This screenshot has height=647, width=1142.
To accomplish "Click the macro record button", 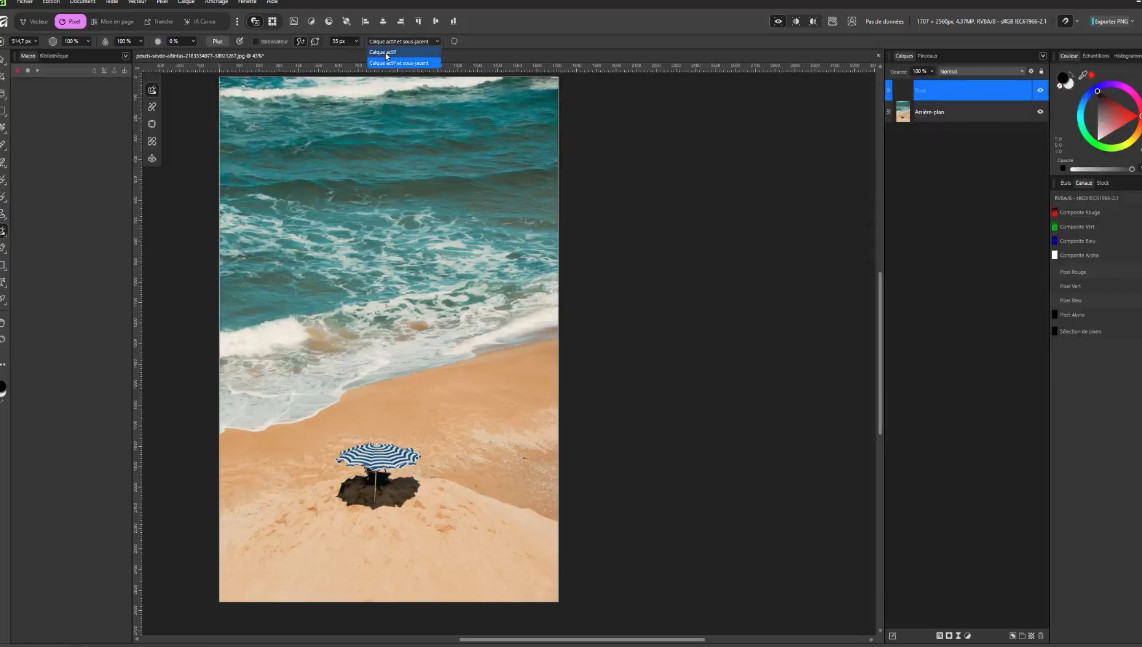I will point(17,71).
